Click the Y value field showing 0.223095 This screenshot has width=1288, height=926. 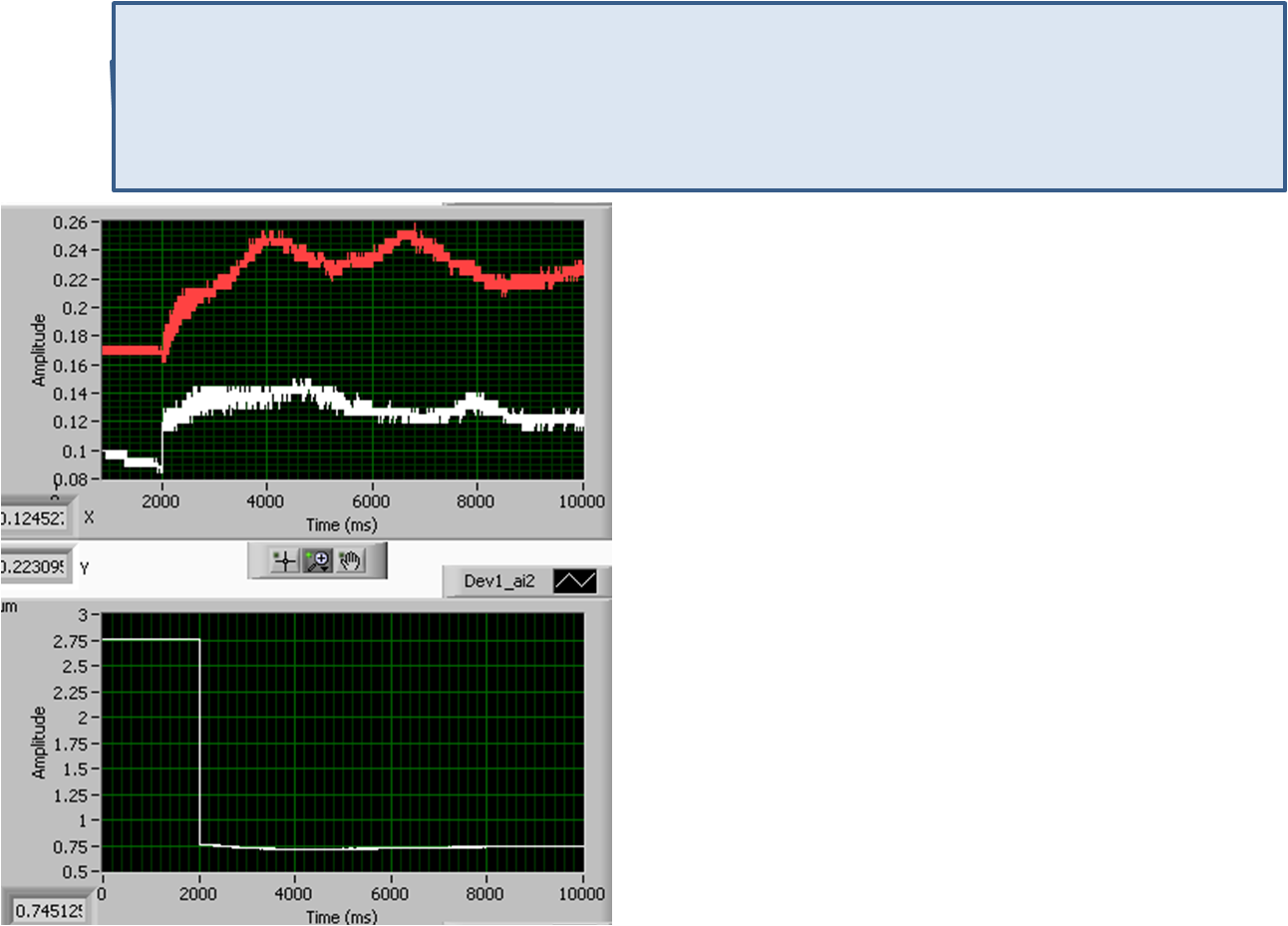click(35, 567)
